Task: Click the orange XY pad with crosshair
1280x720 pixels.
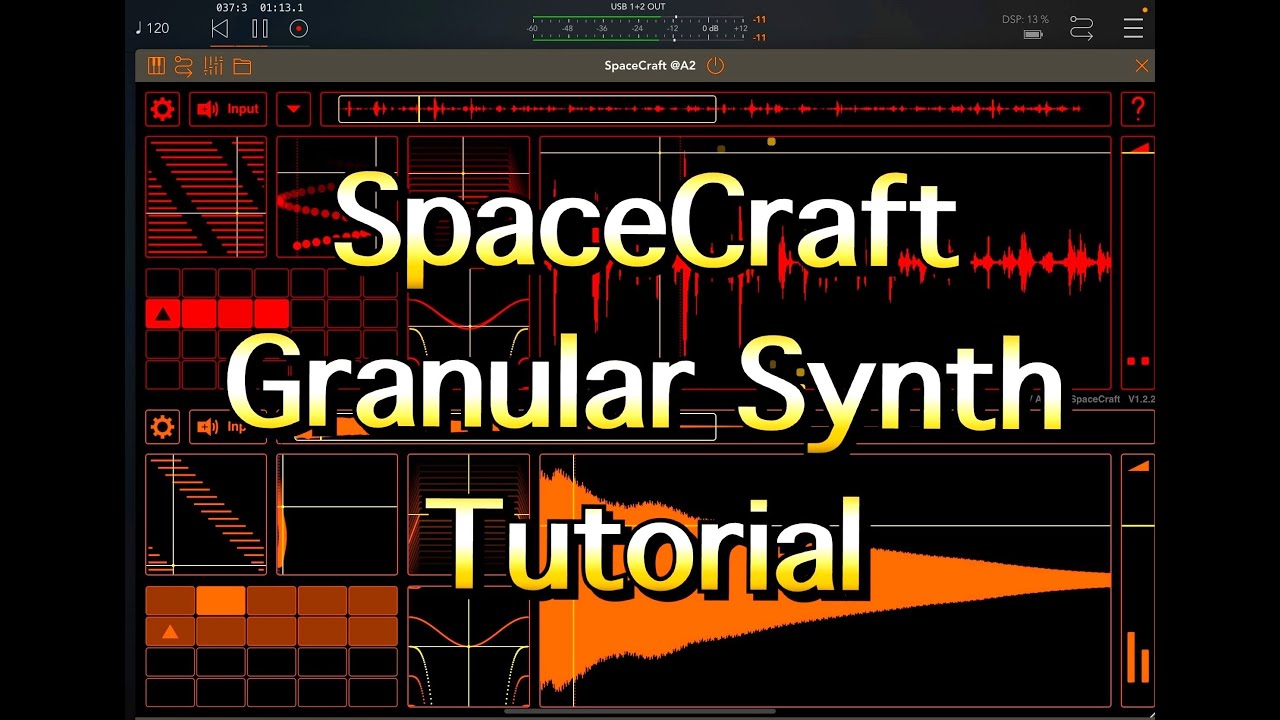Action: [x=337, y=515]
